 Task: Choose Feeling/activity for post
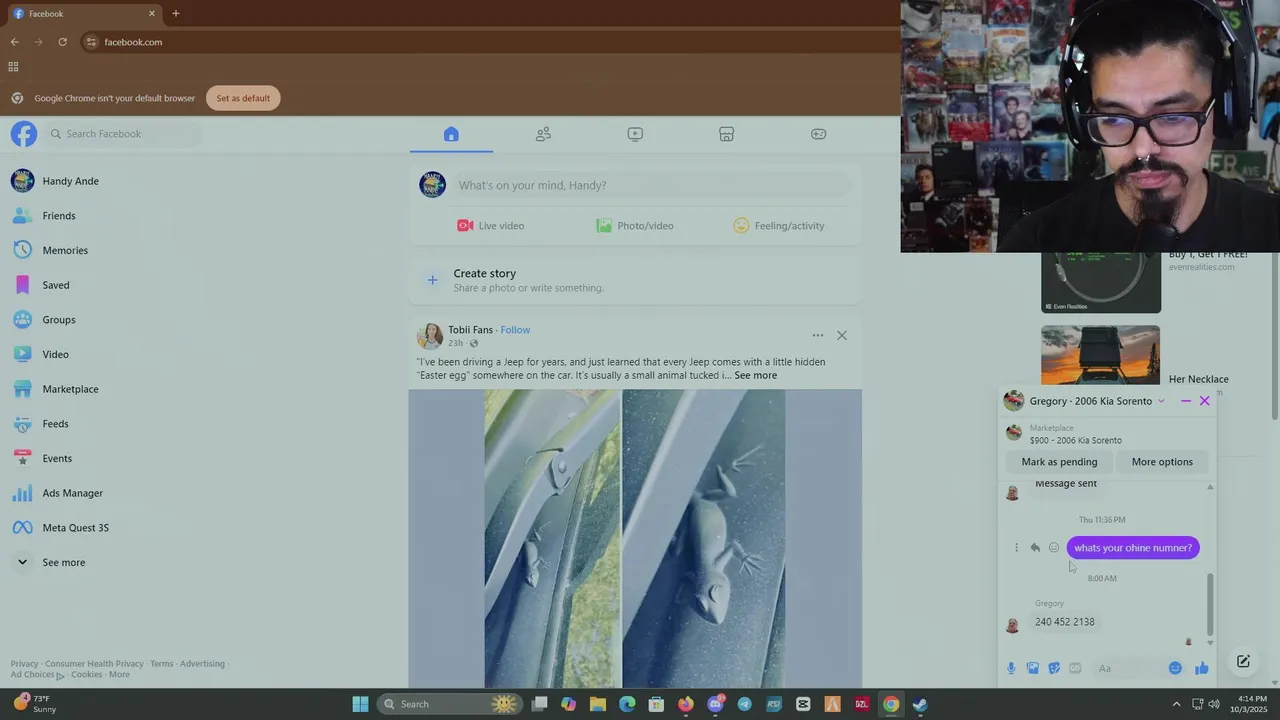779,226
